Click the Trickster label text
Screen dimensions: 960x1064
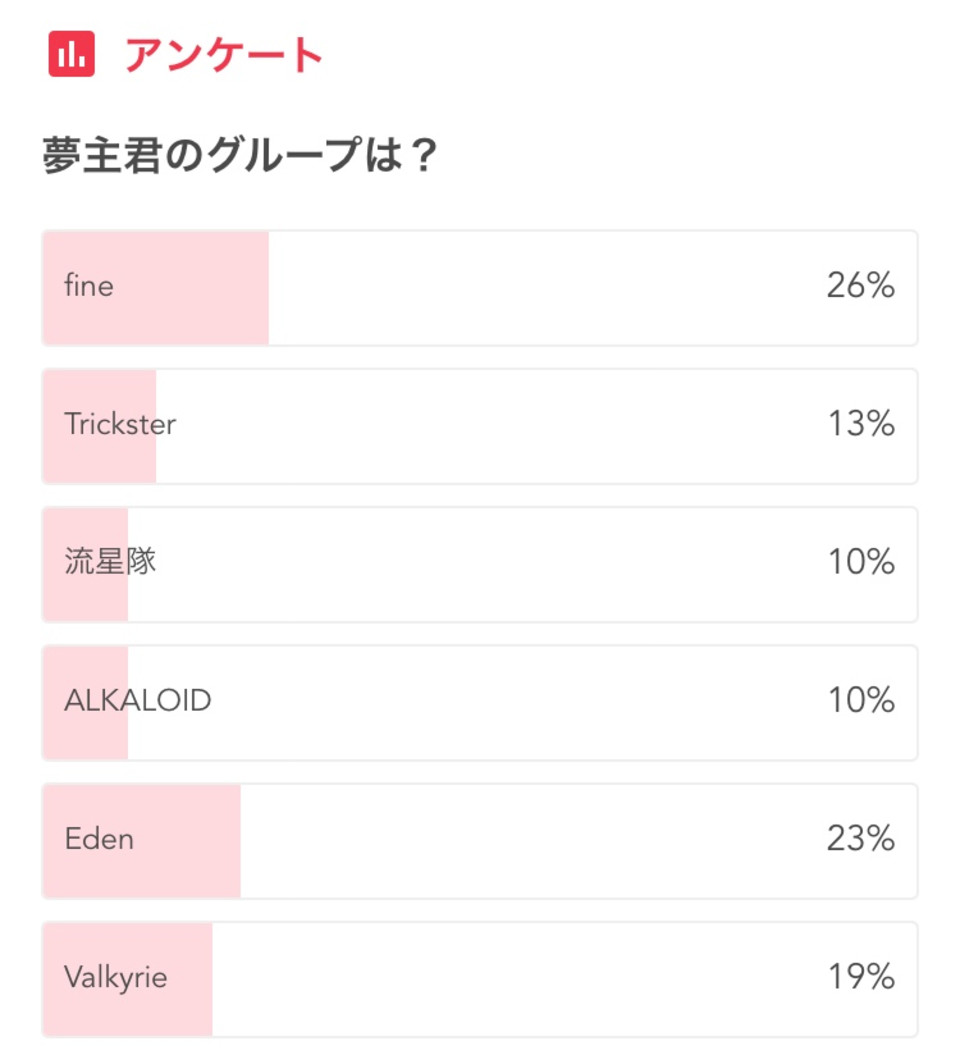120,424
